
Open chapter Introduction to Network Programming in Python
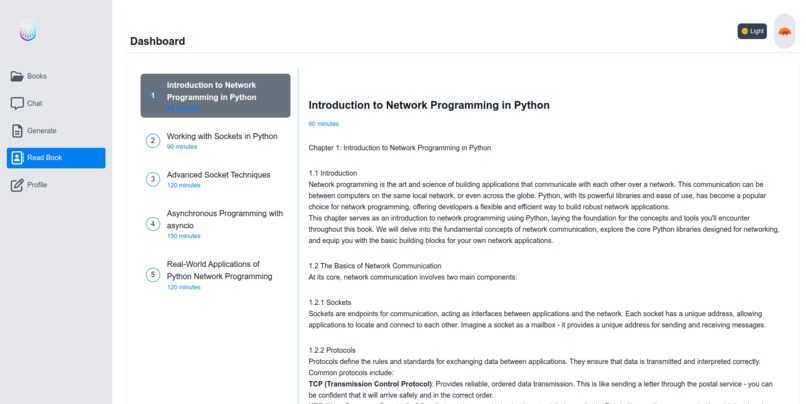click(x=215, y=96)
